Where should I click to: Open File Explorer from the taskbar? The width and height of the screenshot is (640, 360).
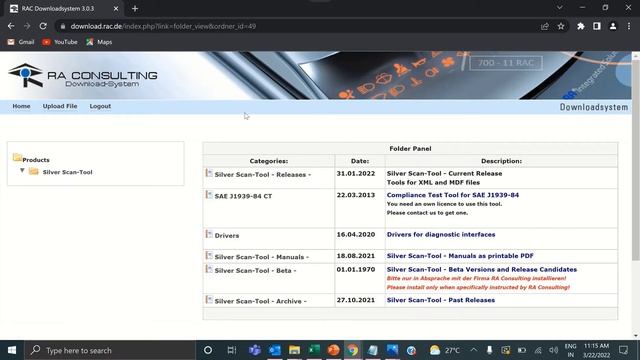pyautogui.click(x=294, y=350)
